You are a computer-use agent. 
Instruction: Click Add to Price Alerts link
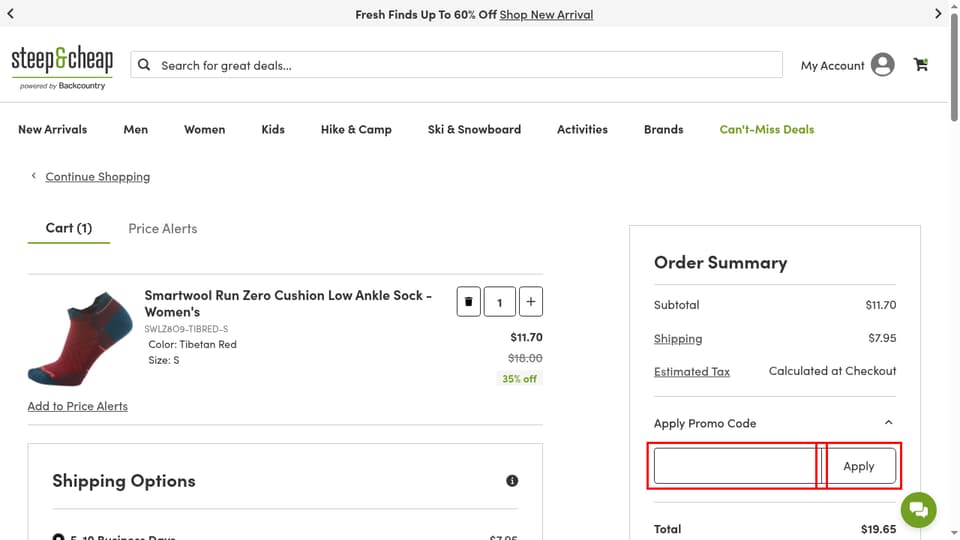tap(78, 406)
